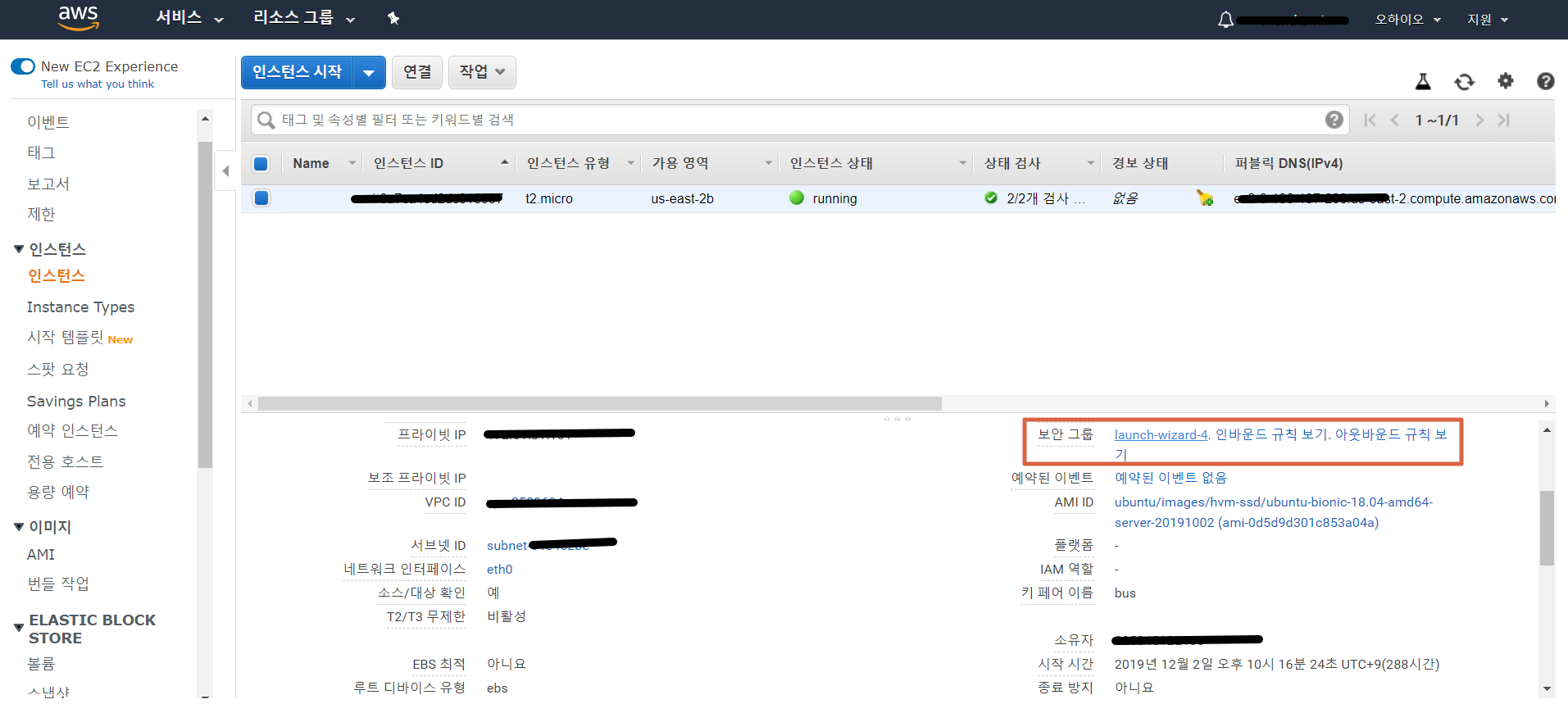Open the help question mark icon at top right
Screen dimensions: 1568x704
tap(1546, 81)
